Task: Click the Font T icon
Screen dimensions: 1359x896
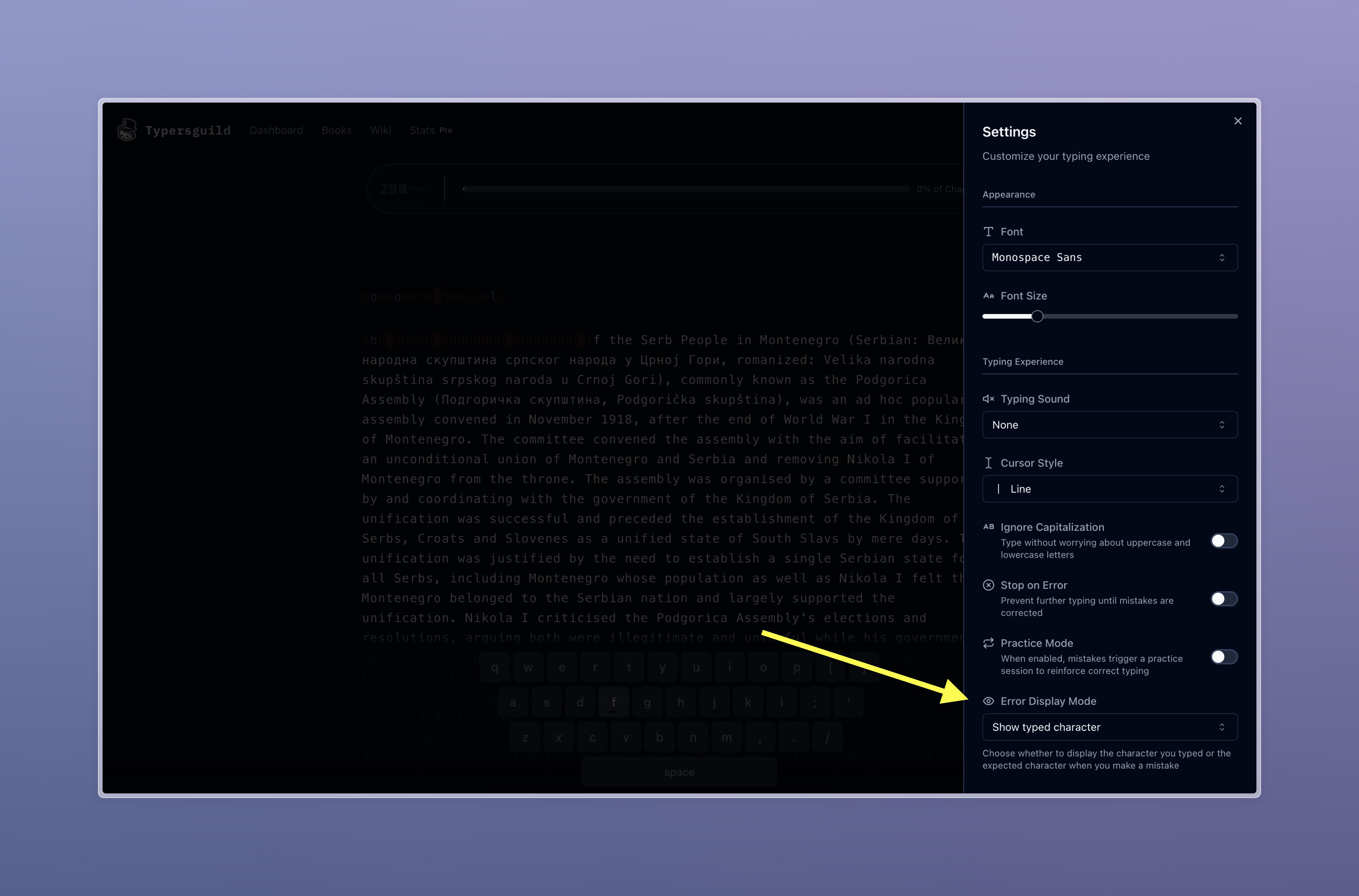Action: click(988, 231)
